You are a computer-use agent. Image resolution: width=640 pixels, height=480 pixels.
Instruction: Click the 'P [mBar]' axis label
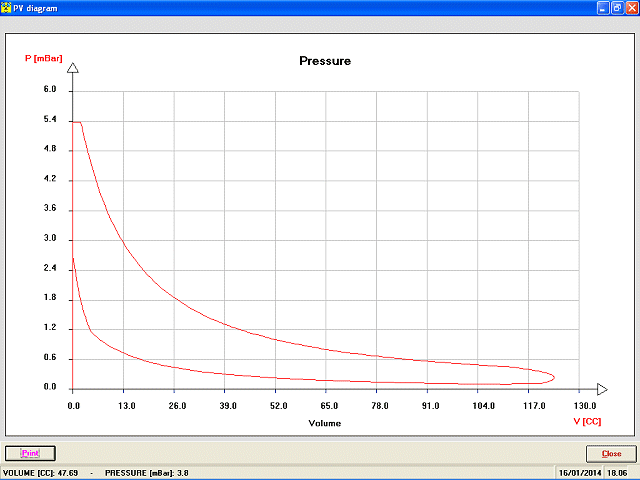pyautogui.click(x=44, y=58)
